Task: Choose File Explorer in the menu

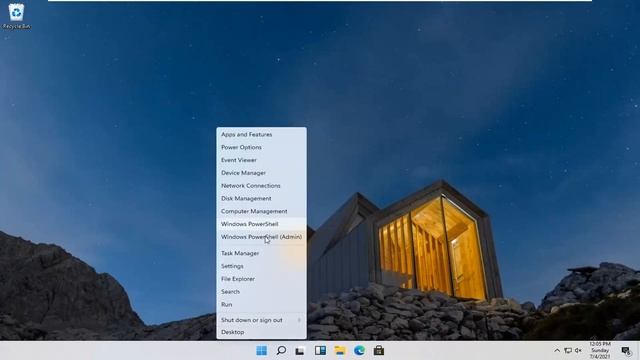Action: 262,279
